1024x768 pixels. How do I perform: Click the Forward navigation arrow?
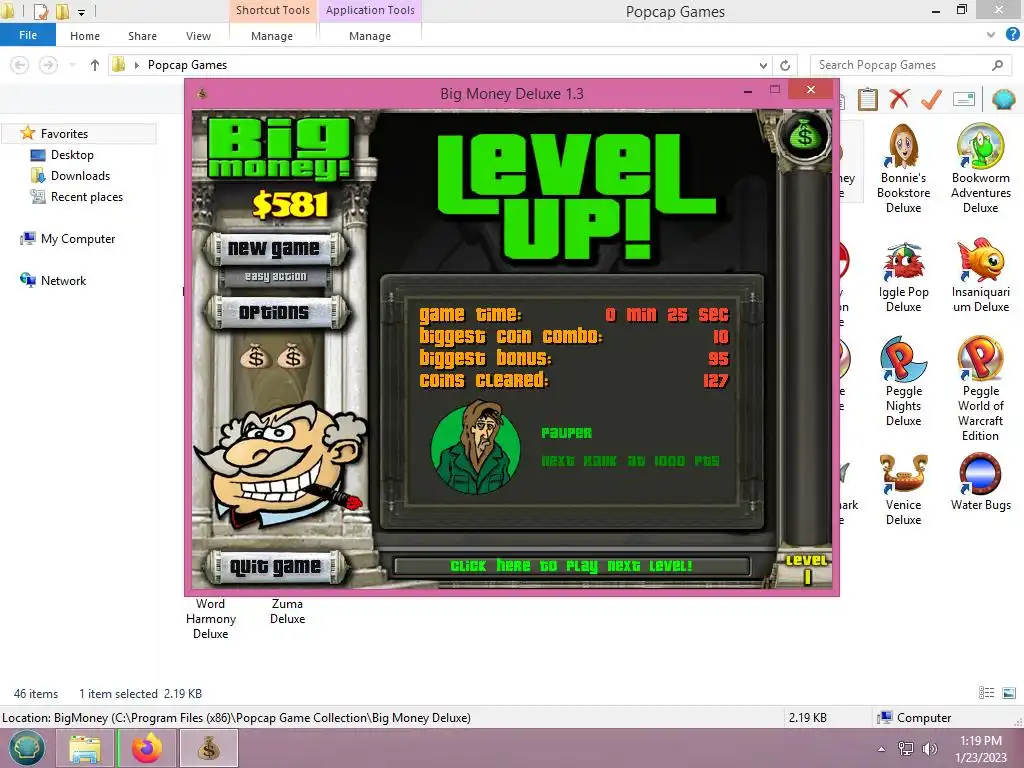click(x=48, y=65)
